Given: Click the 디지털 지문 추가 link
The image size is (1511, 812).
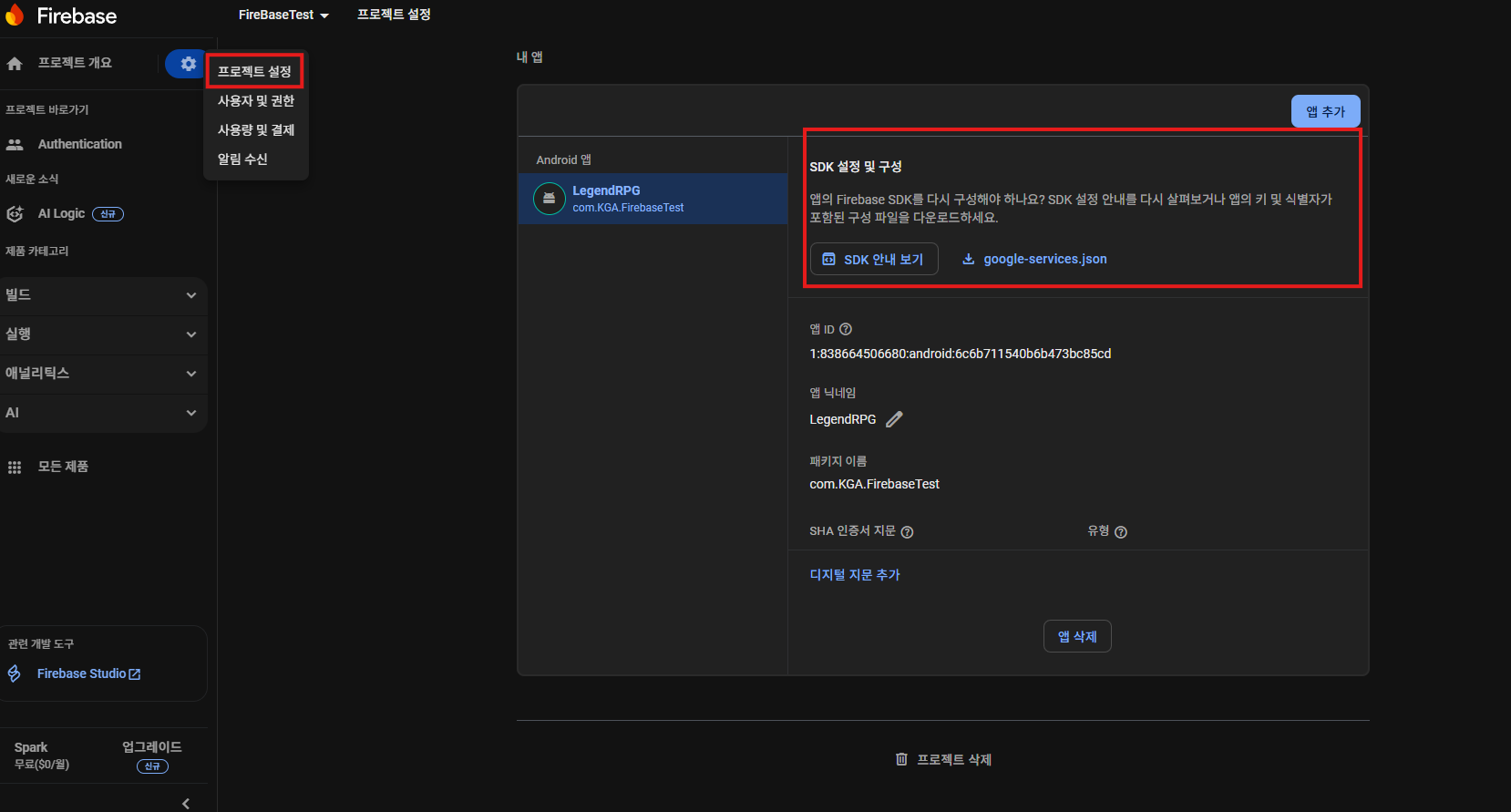Looking at the screenshot, I should click(x=855, y=575).
